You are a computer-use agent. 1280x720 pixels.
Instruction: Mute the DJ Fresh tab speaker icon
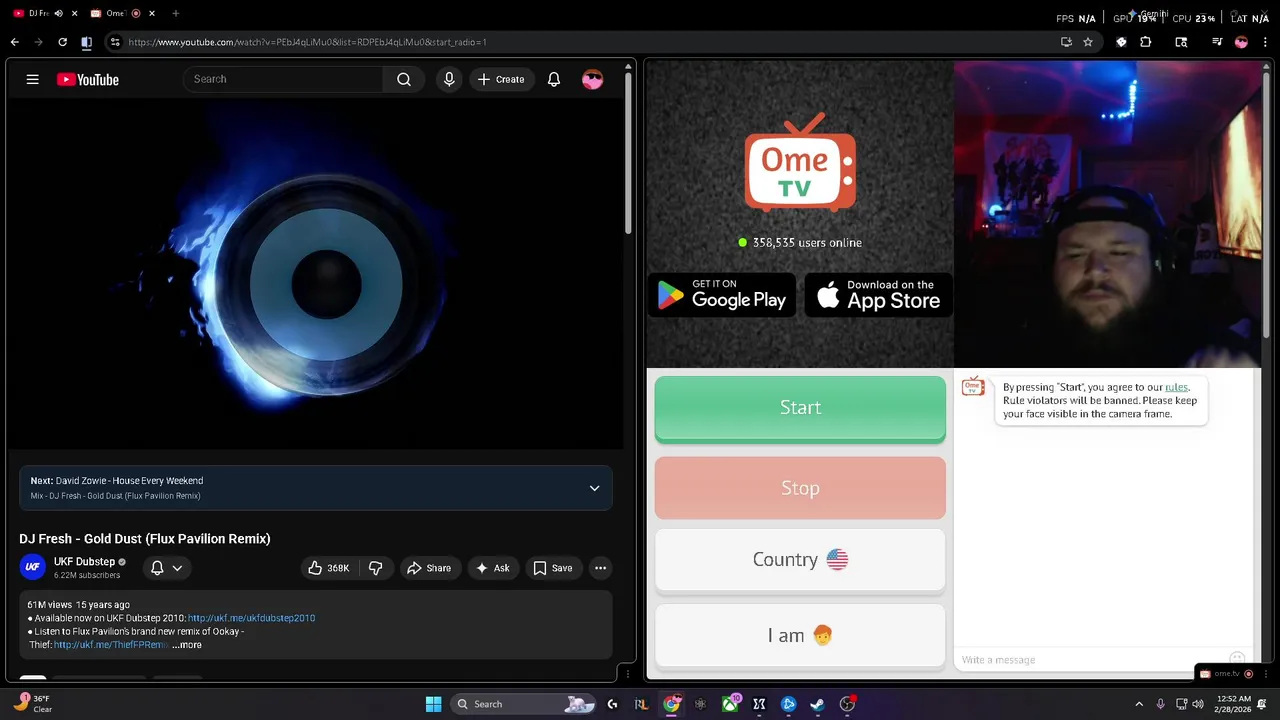point(58,13)
